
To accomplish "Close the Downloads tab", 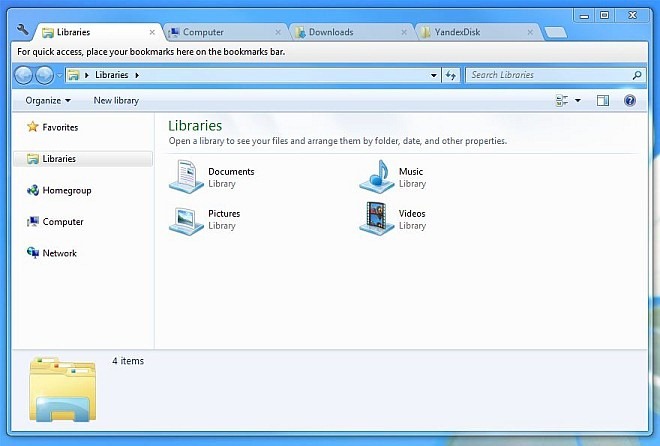I will coord(404,32).
